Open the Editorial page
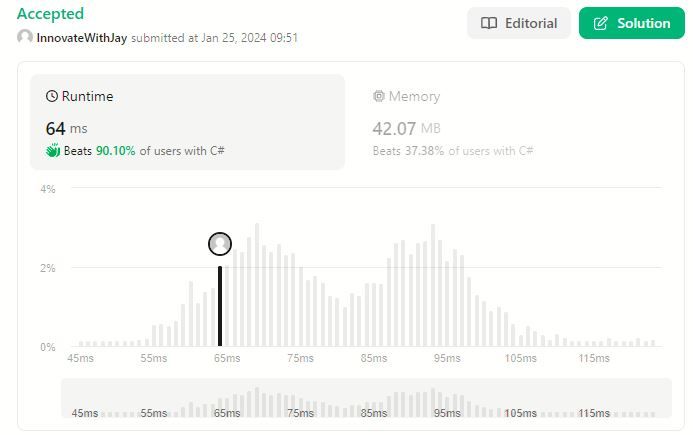Image resolution: width=693 pixels, height=435 pixels. [x=518, y=23]
